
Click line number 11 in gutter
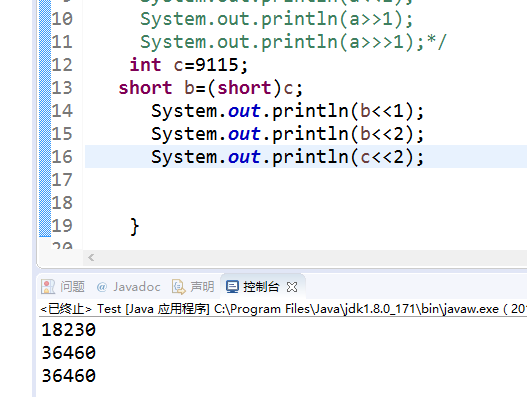click(x=62, y=42)
